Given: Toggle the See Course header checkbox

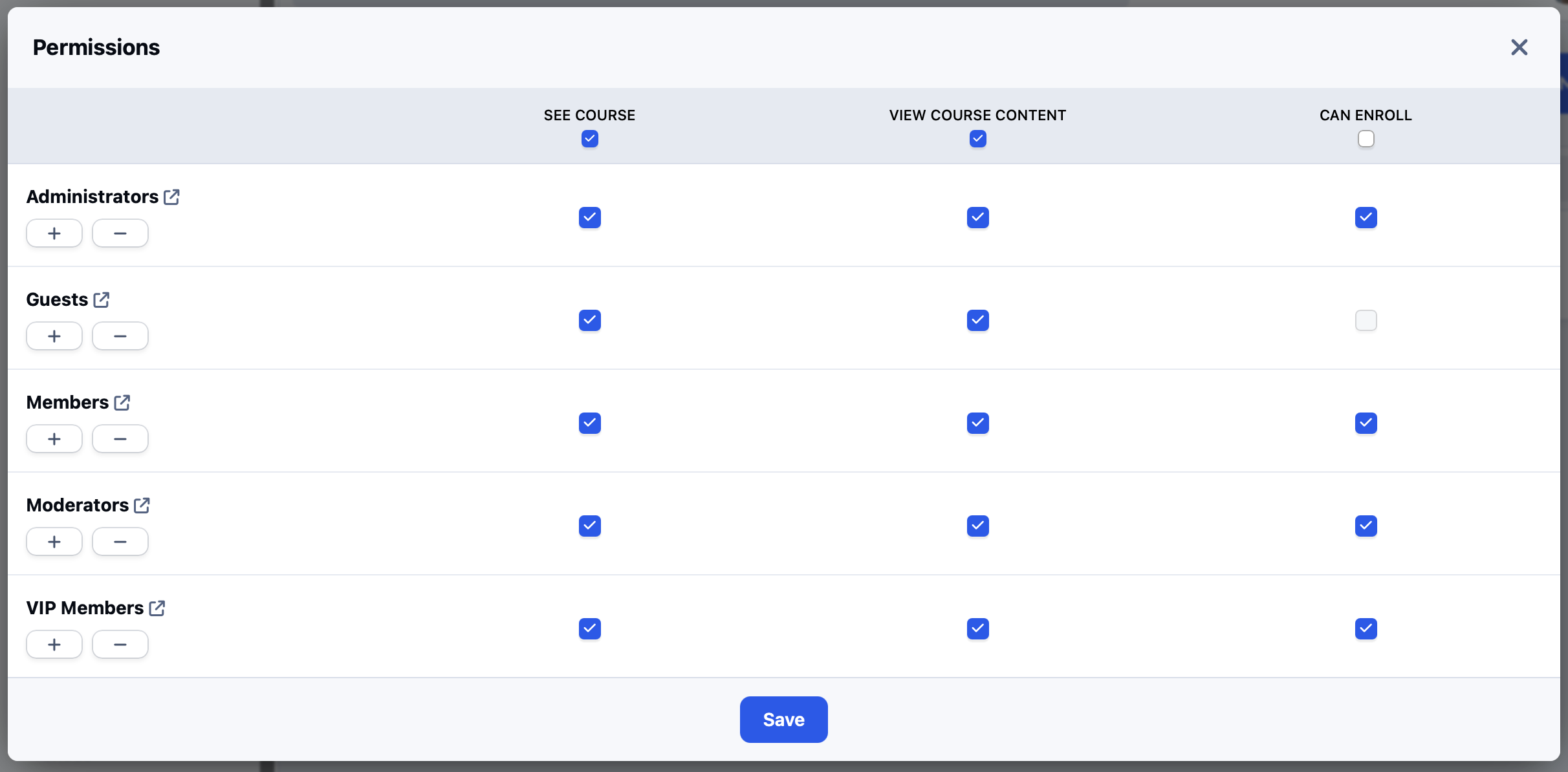Looking at the screenshot, I should tap(590, 139).
